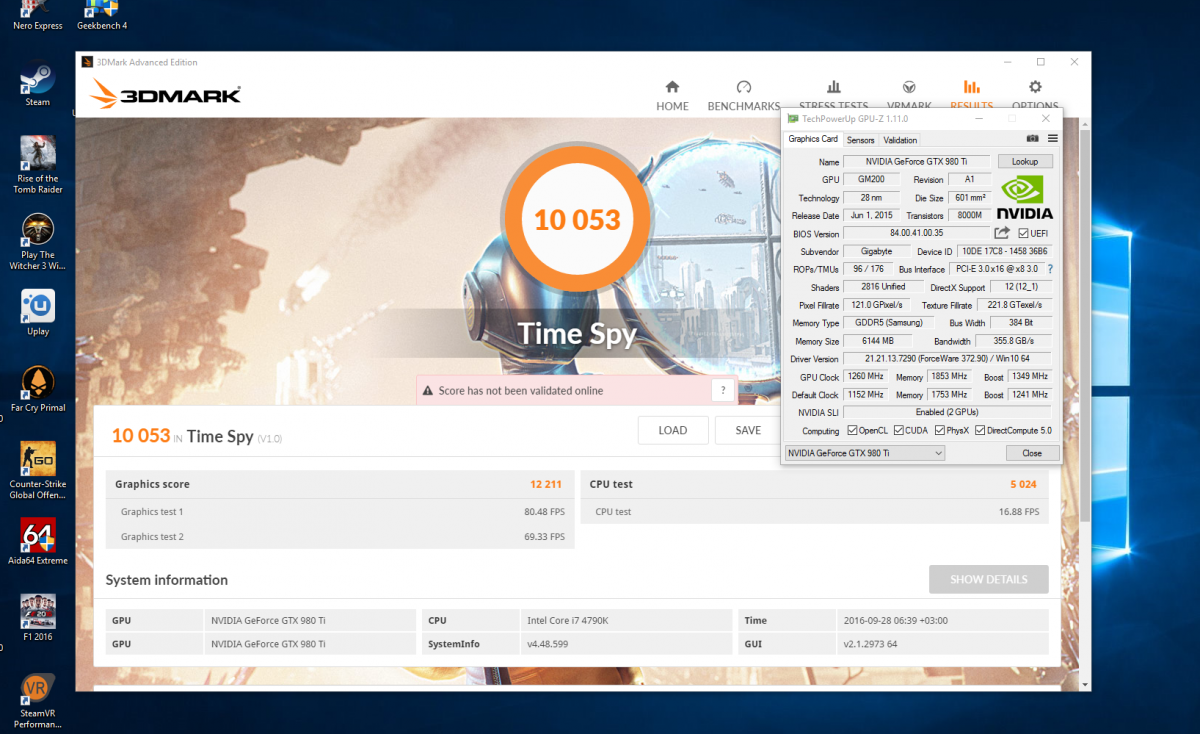Image resolution: width=1200 pixels, height=734 pixels.
Task: Click SHOW DETAILS for system information
Action: [988, 579]
